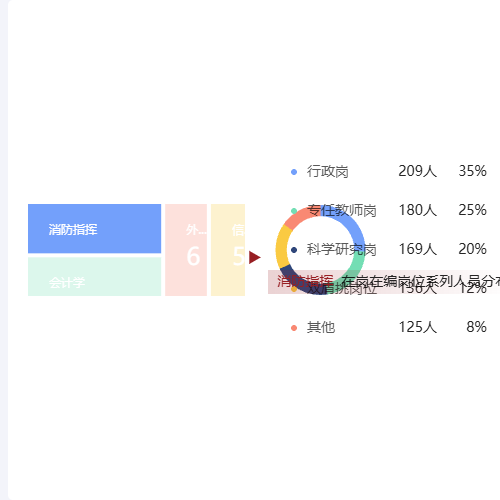This screenshot has height=500, width=500.
Task: Select the pink 外... treemap block
Action: click(x=186, y=250)
